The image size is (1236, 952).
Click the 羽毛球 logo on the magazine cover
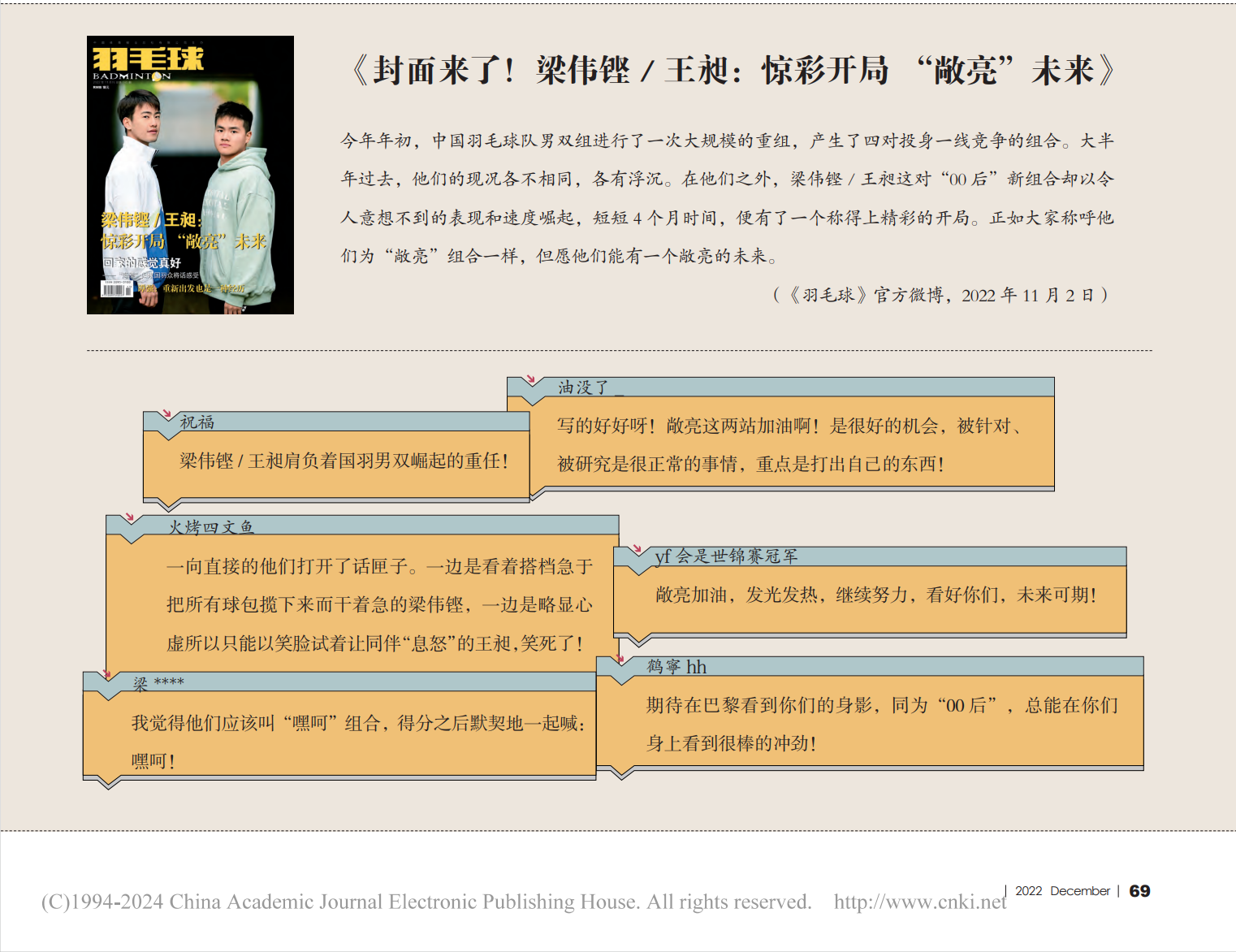(147, 59)
